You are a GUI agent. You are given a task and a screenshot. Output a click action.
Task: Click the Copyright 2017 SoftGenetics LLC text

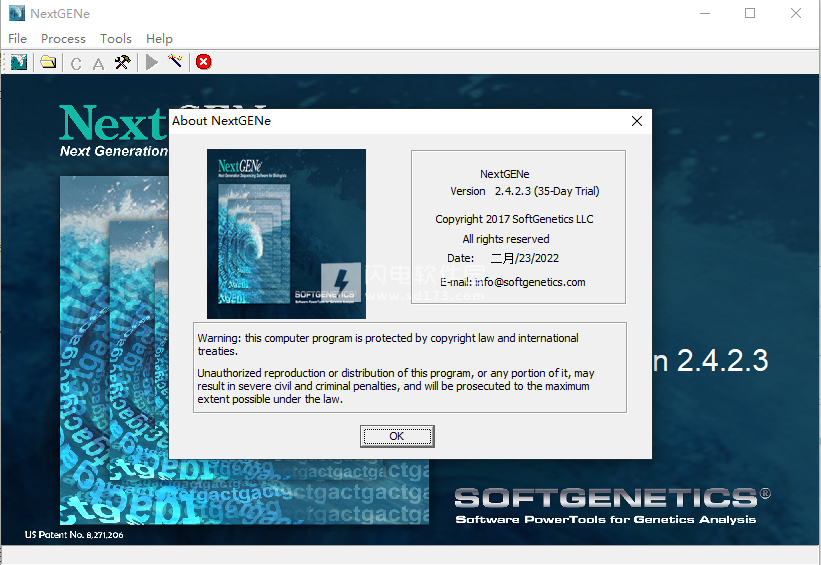click(x=514, y=219)
